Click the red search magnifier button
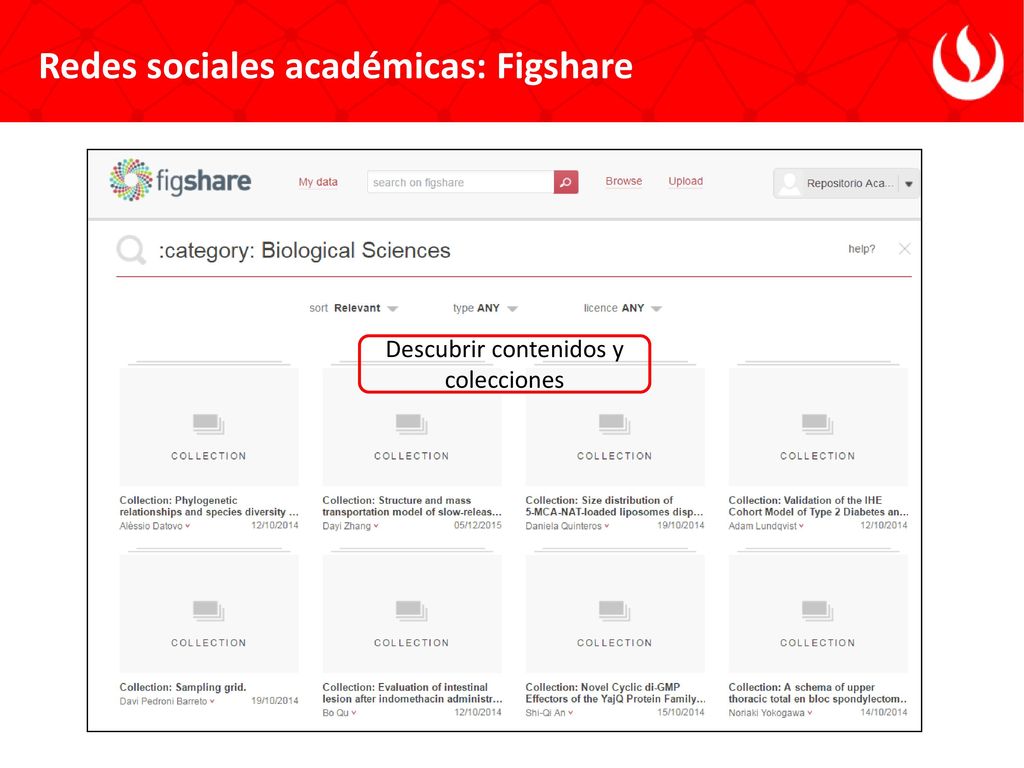The height and width of the screenshot is (768, 1024). [x=566, y=182]
